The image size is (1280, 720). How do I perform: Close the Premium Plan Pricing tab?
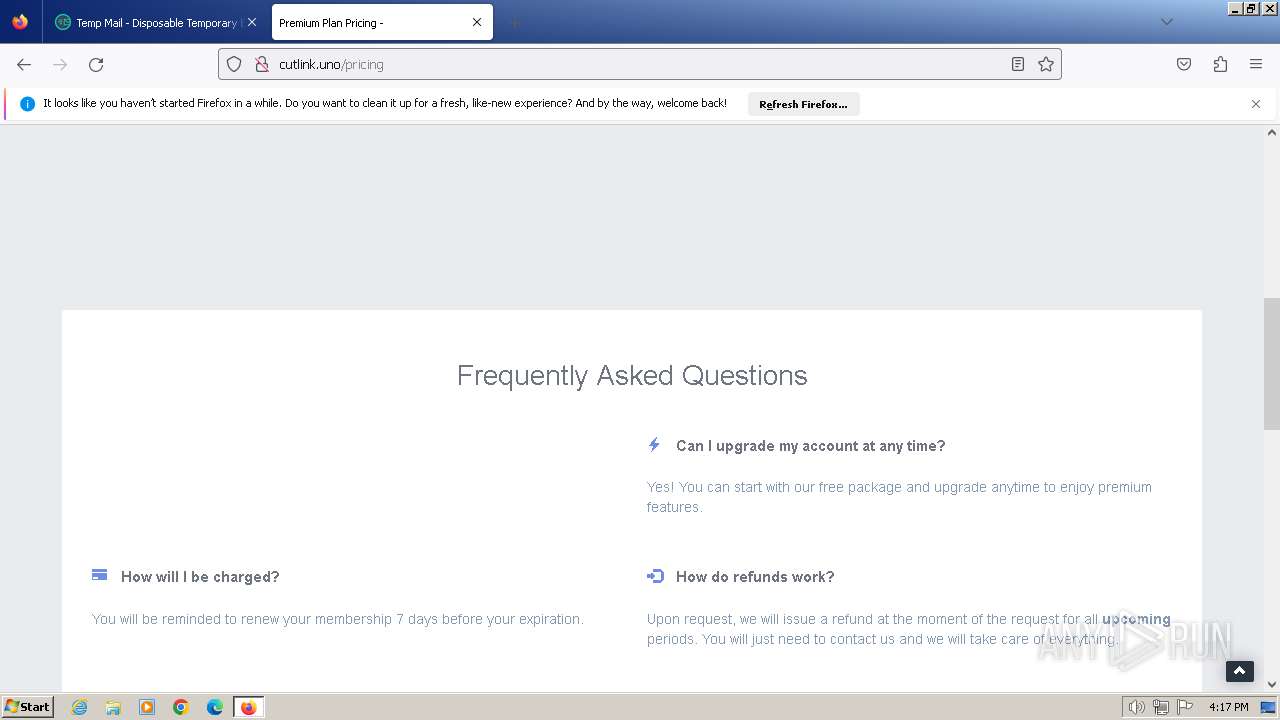tap(477, 22)
